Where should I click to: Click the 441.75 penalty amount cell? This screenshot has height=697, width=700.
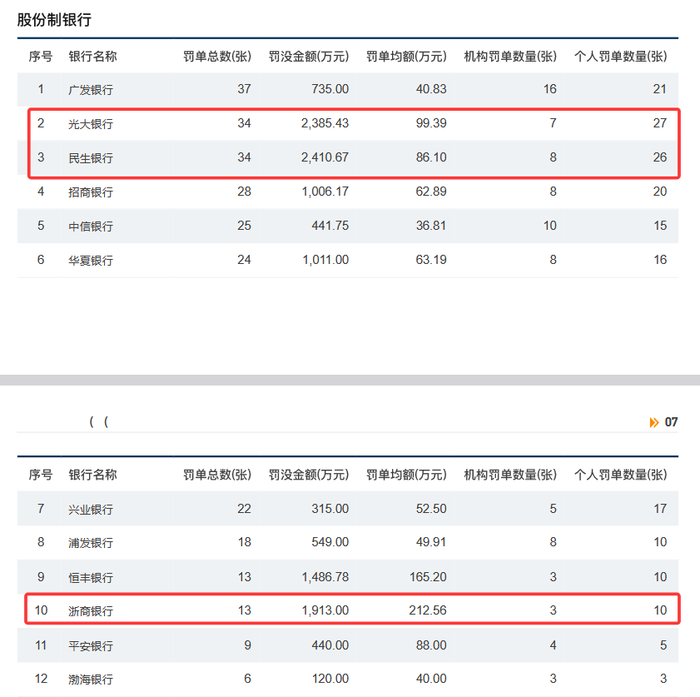pyautogui.click(x=330, y=225)
